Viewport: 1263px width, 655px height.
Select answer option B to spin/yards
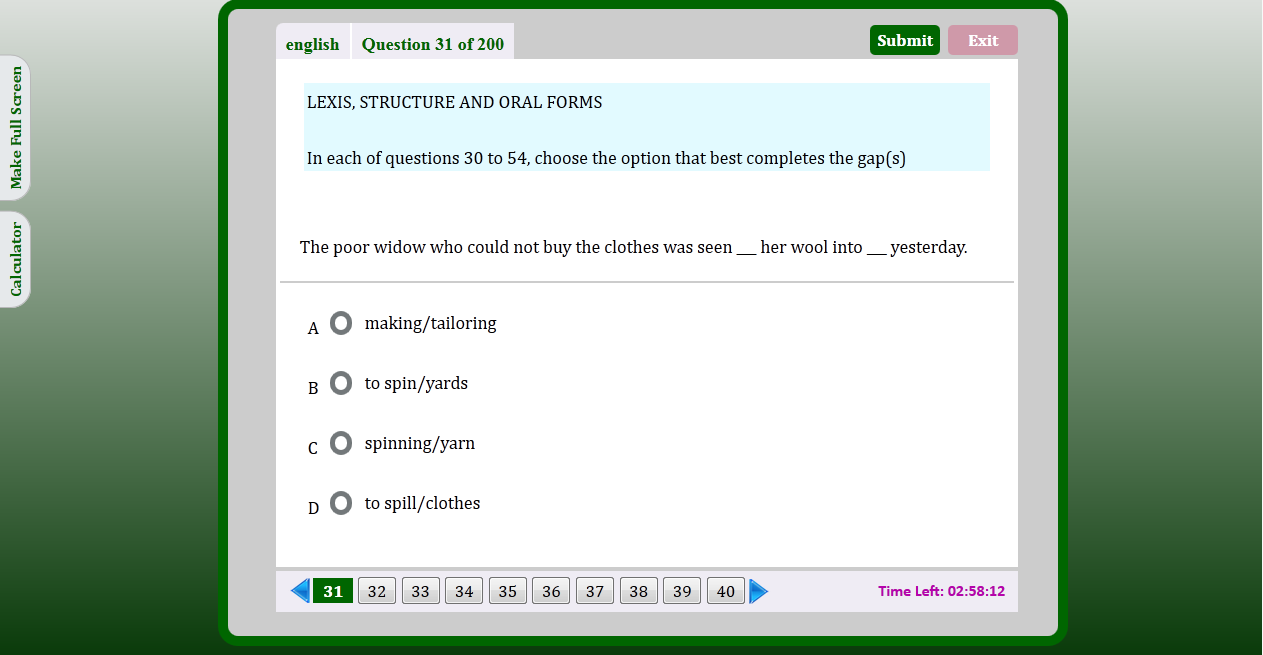tap(341, 383)
